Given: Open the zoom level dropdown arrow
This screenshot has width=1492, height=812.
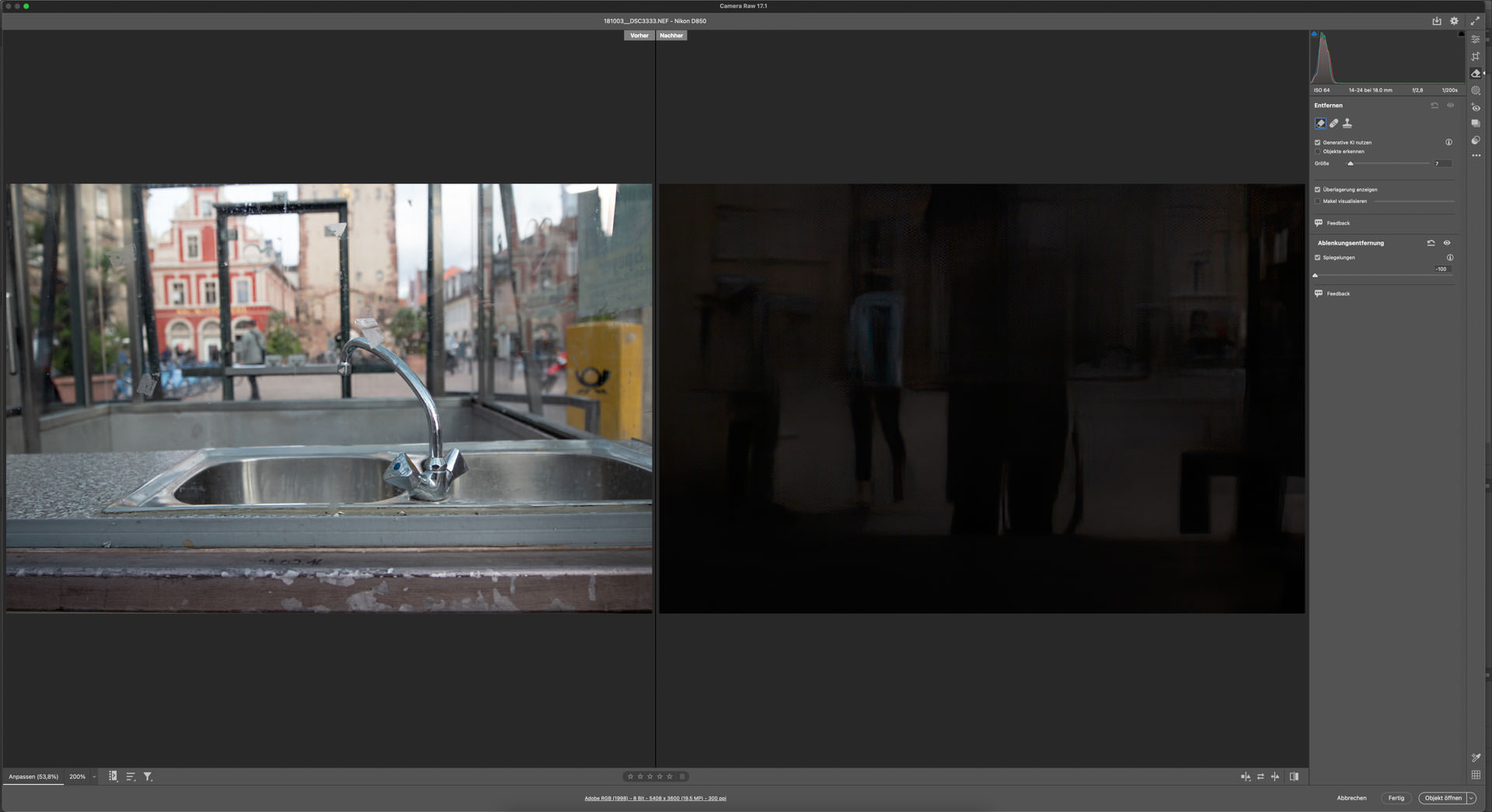Looking at the screenshot, I should (x=94, y=776).
